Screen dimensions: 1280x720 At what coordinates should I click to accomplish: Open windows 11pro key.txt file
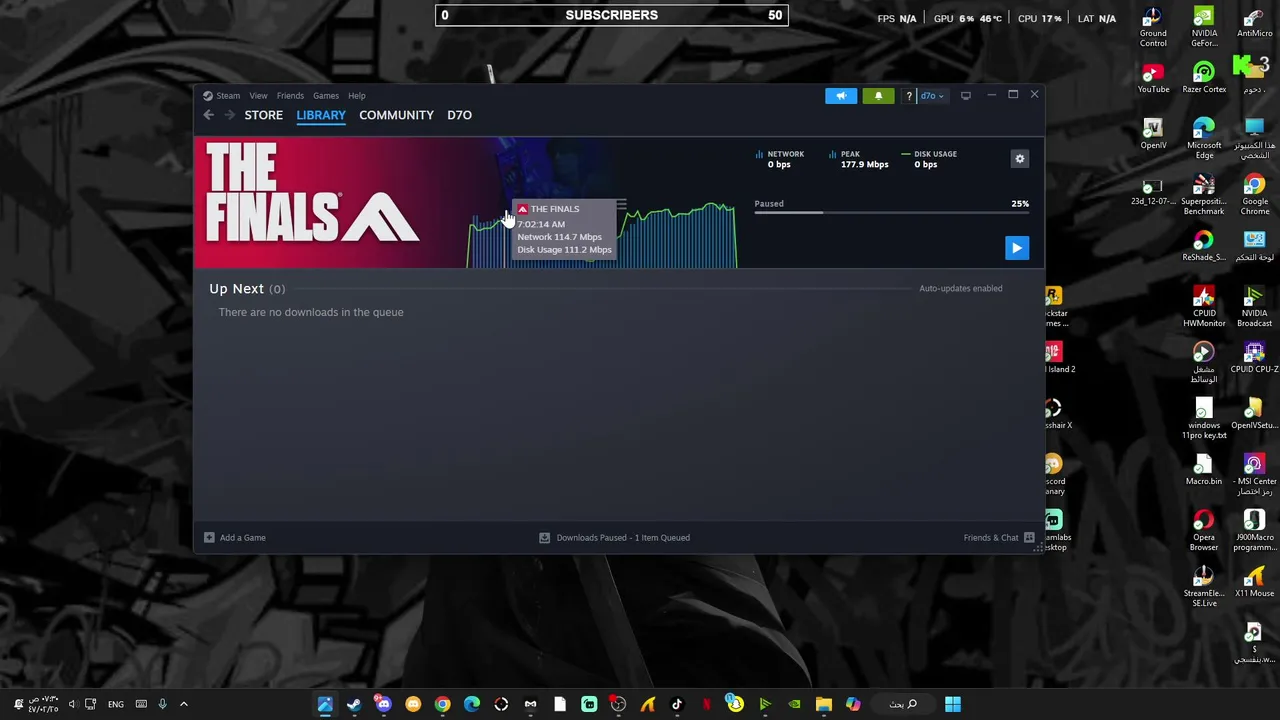[x=1204, y=420]
